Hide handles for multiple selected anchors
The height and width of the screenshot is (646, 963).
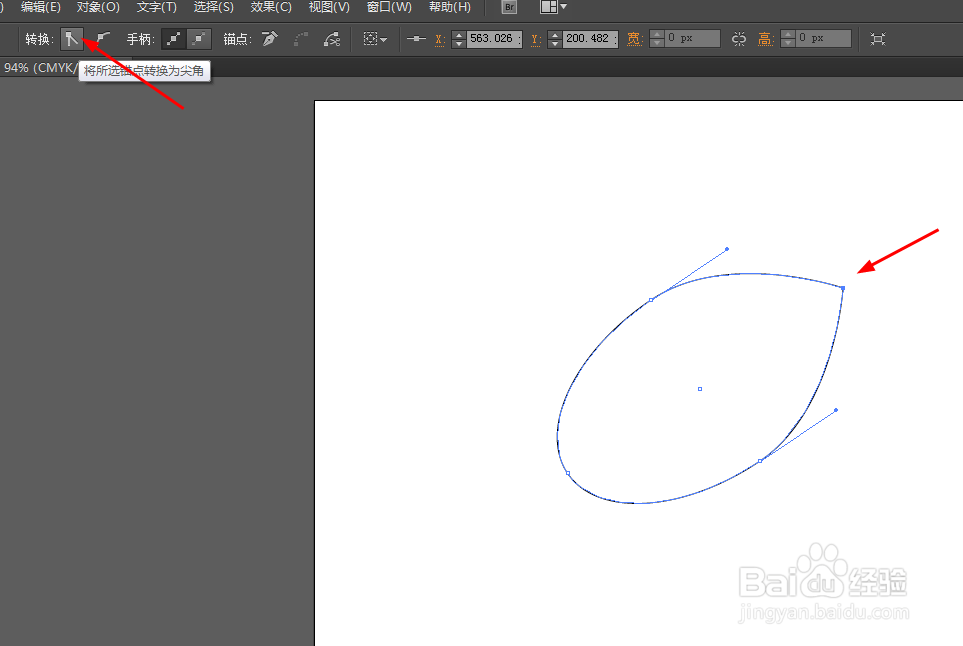(199, 39)
